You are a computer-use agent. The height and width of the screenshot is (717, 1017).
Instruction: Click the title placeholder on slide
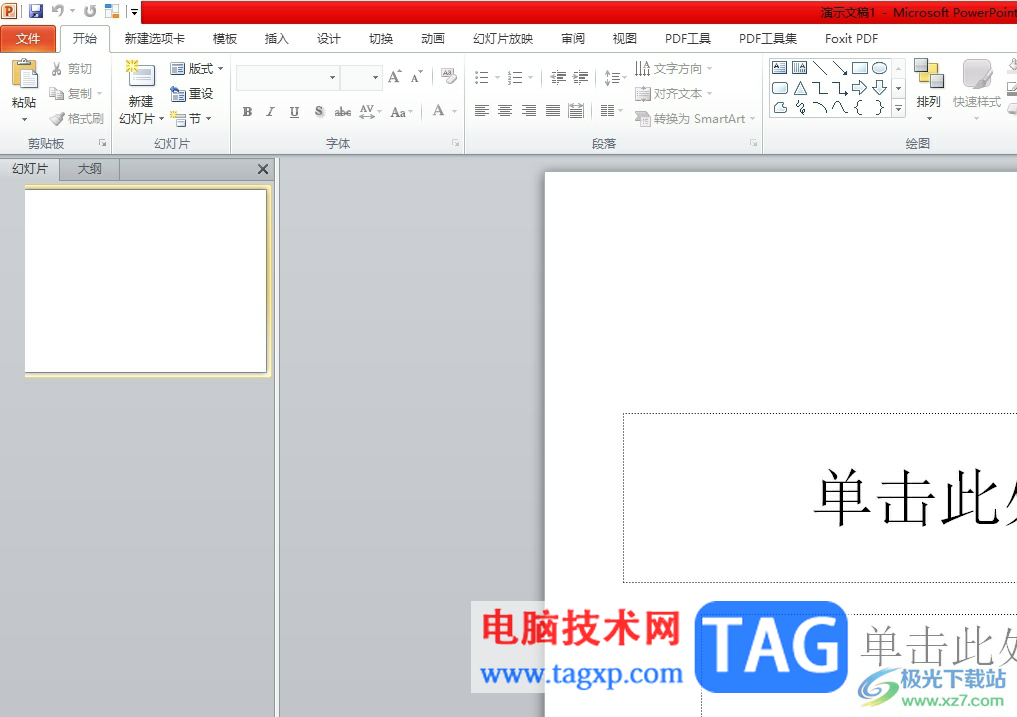coord(820,498)
